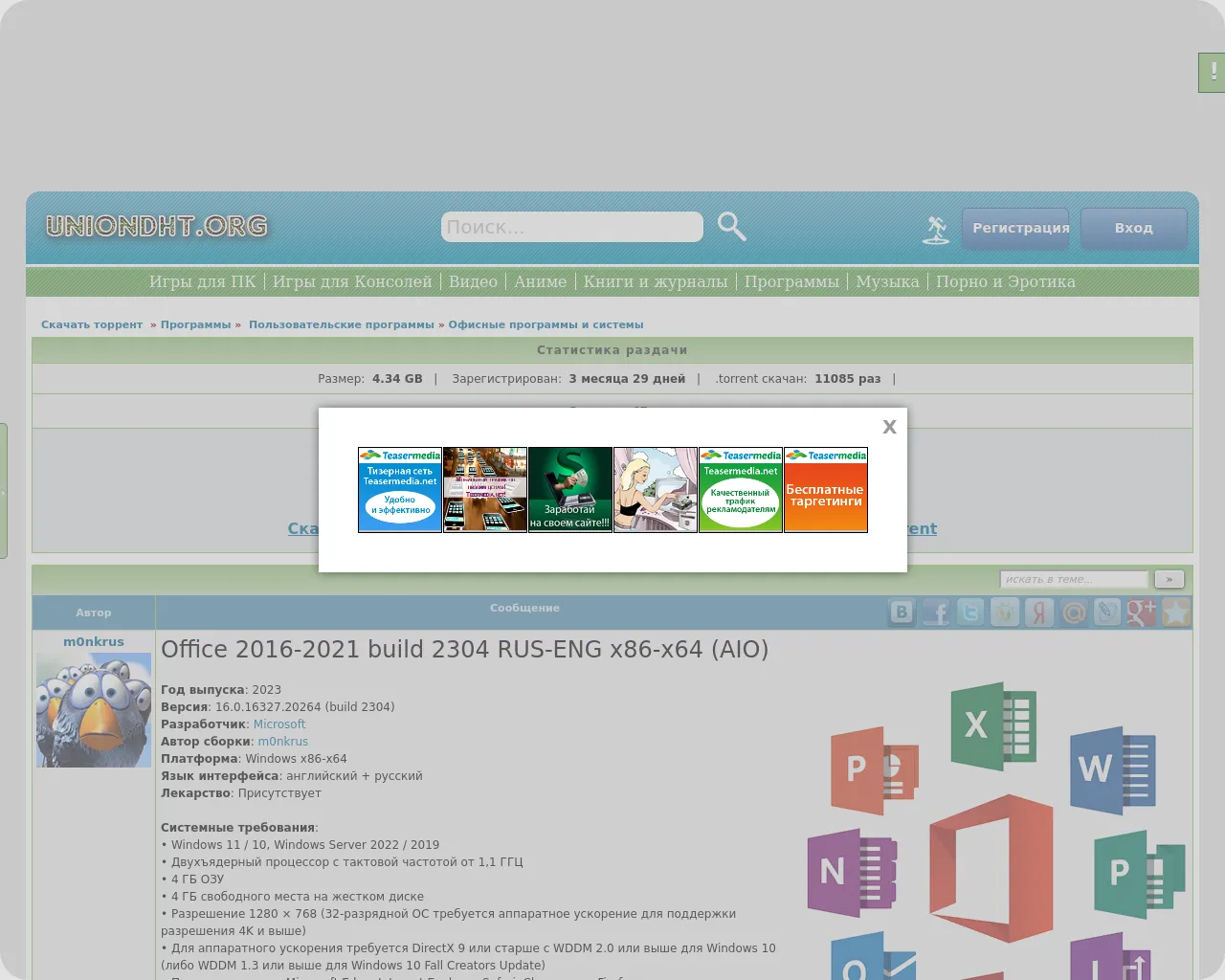
Task: Click the OneNote logo in the image
Action: click(x=852, y=873)
